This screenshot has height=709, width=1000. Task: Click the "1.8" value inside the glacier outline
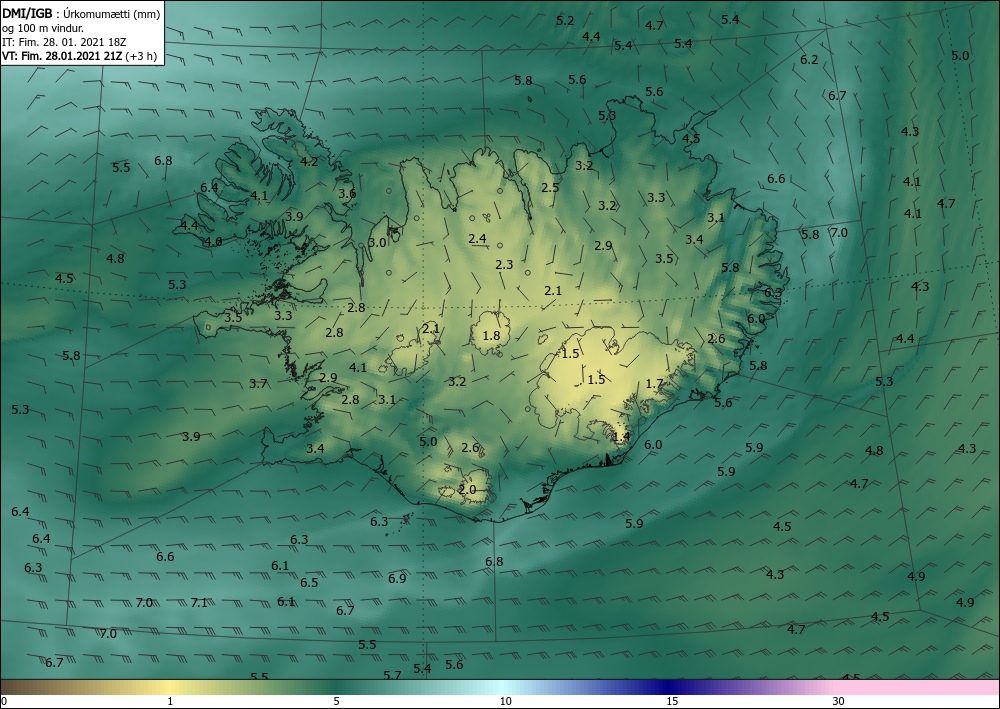pos(491,335)
